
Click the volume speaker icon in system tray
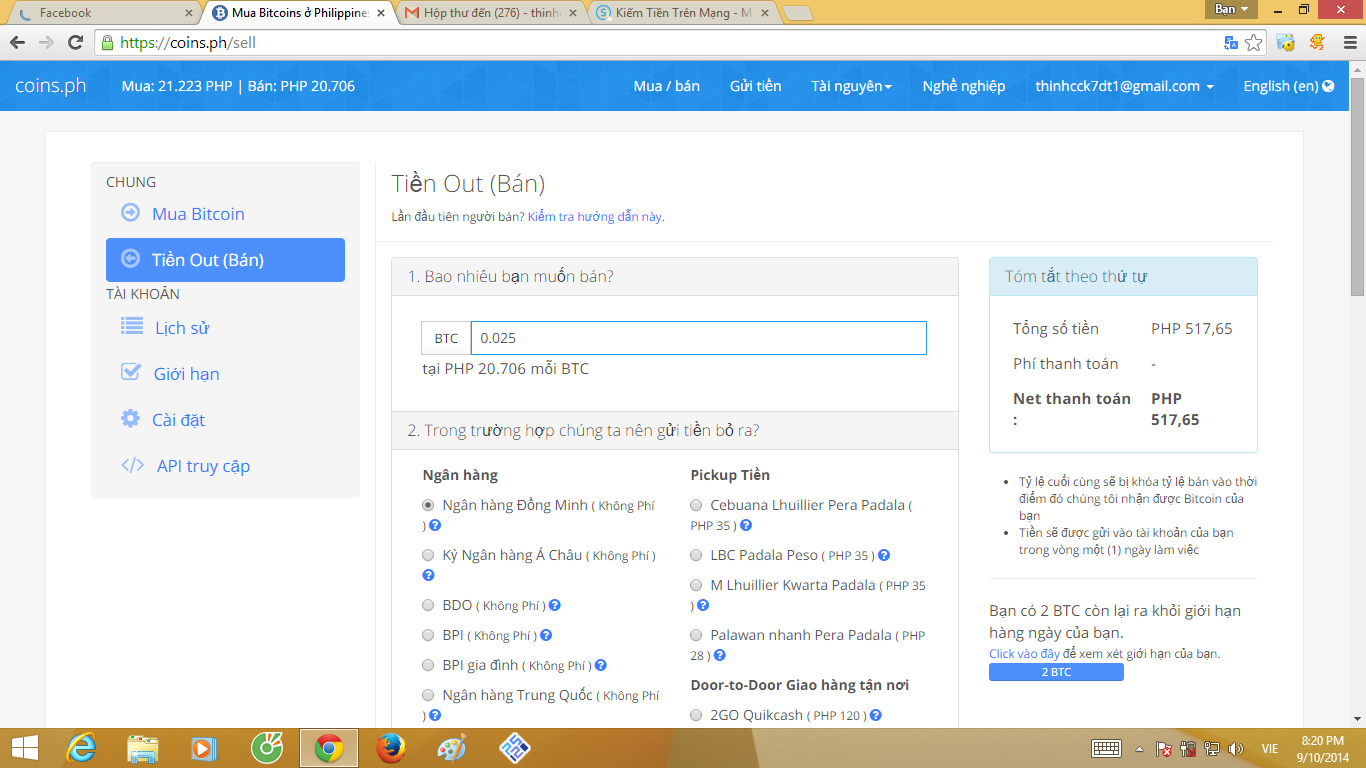(1235, 748)
